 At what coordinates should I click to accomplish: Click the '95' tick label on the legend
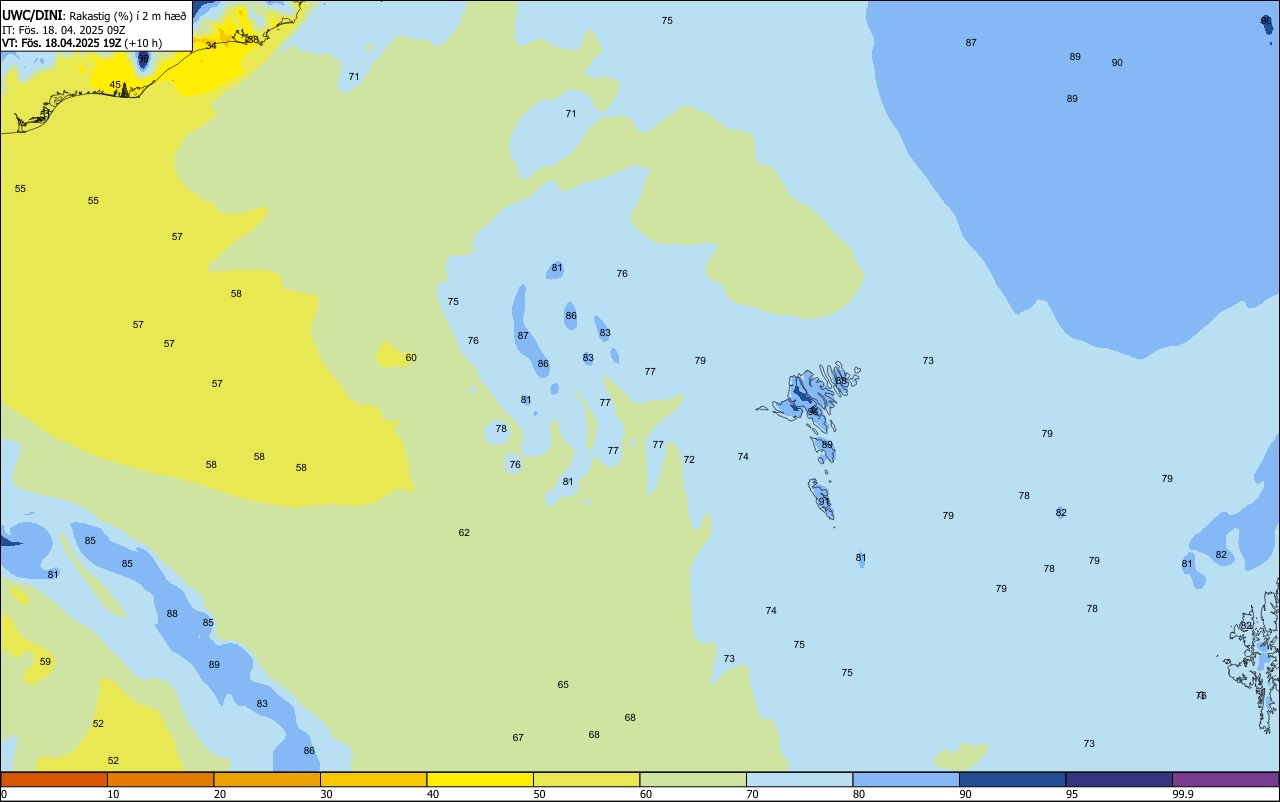click(x=1072, y=794)
